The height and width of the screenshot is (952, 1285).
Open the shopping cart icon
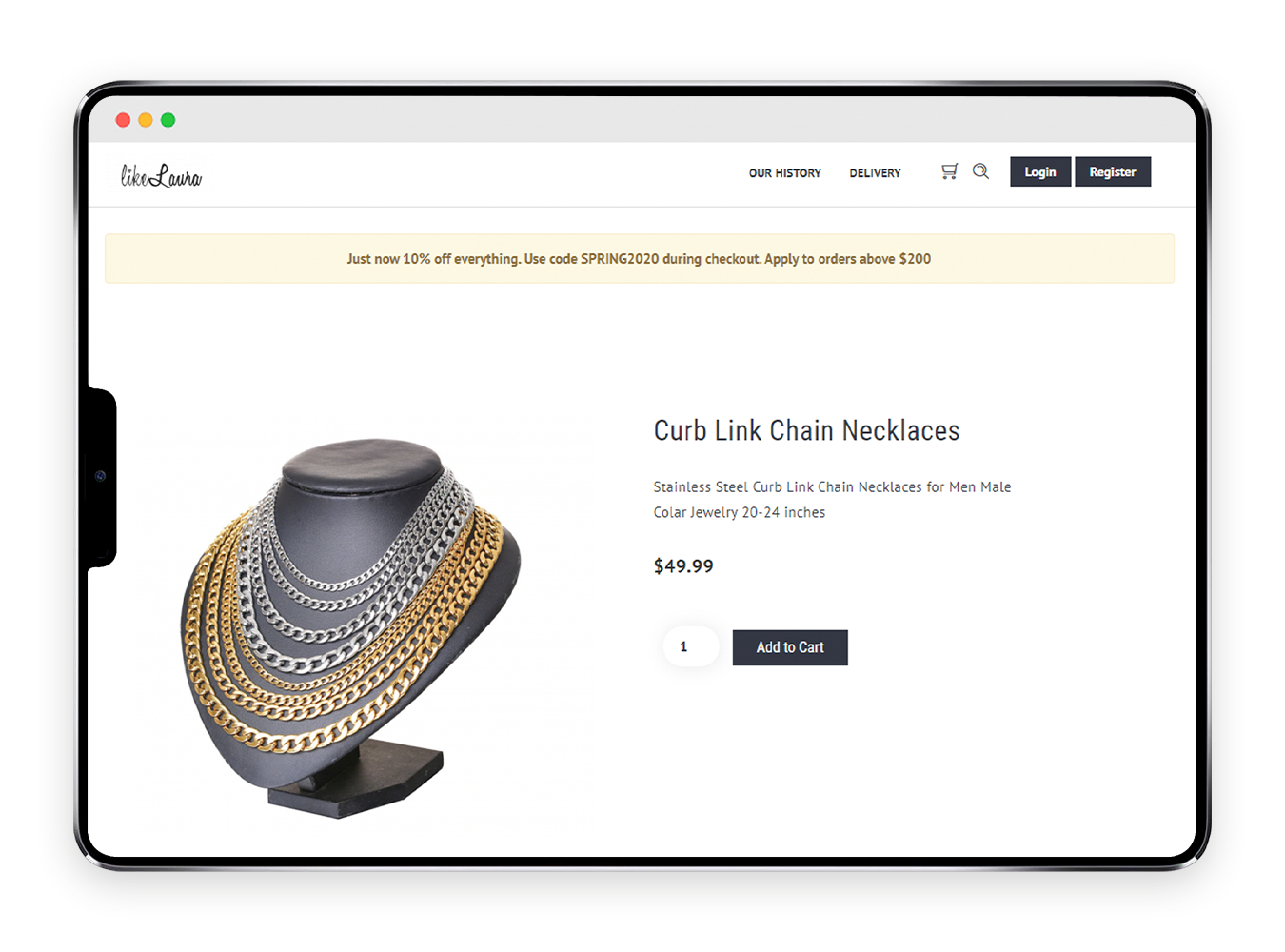[949, 171]
